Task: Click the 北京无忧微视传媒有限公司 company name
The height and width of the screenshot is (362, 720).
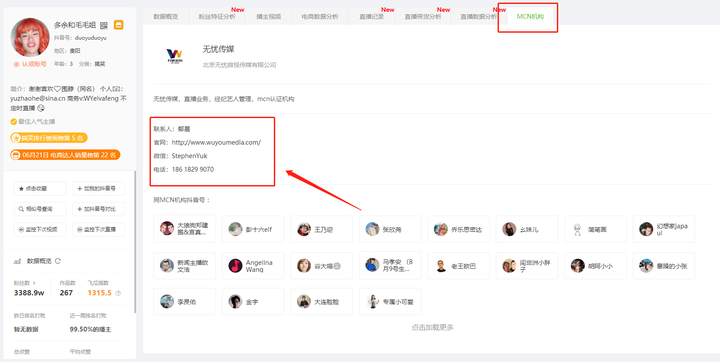Action: (x=240, y=65)
